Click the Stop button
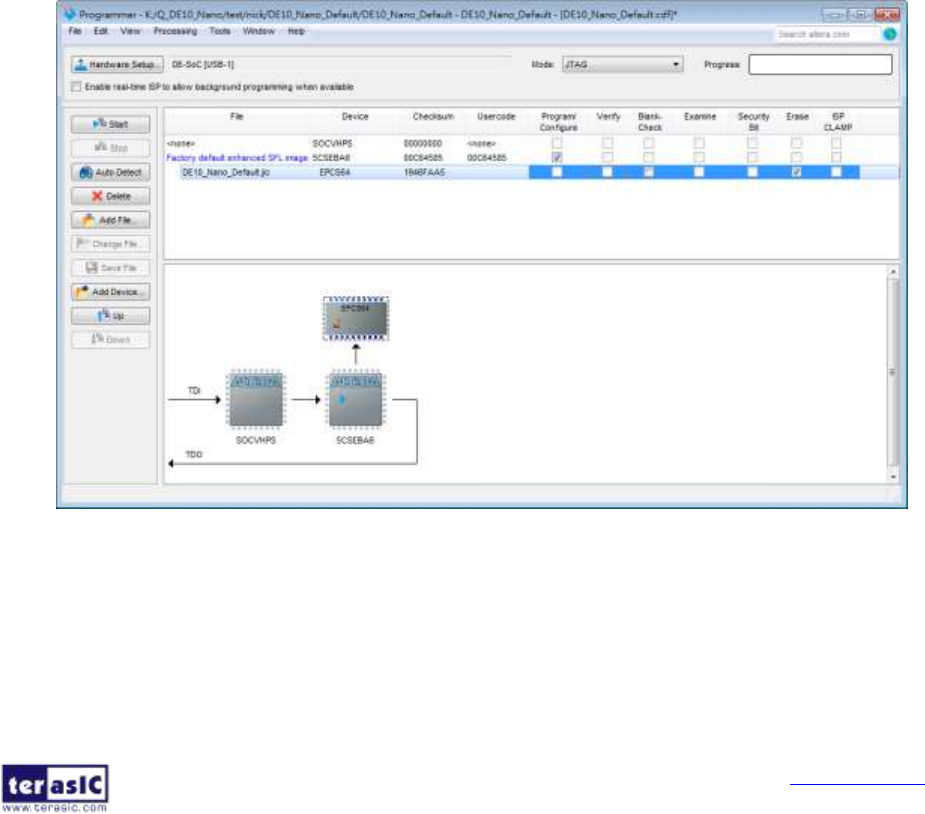The width and height of the screenshot is (925, 814). pos(110,148)
